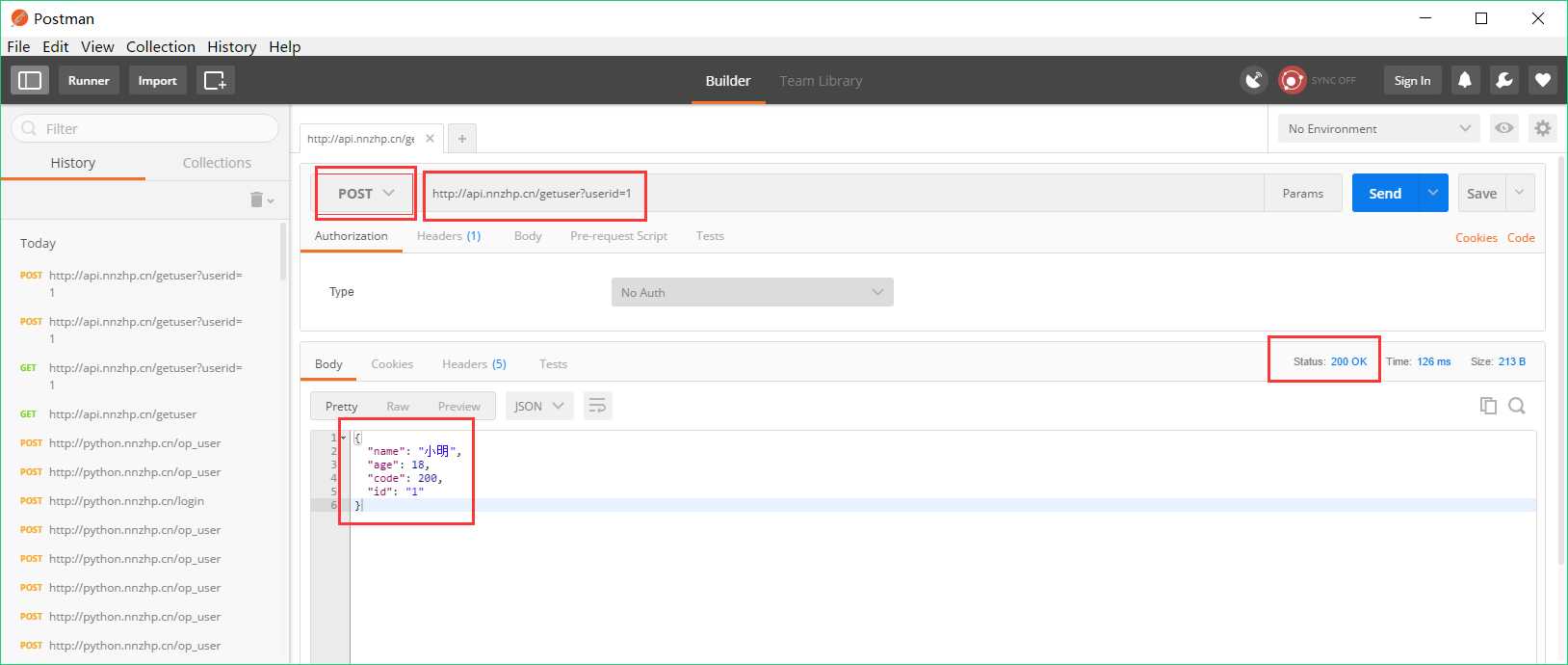Close the request tab with the X

click(430, 139)
